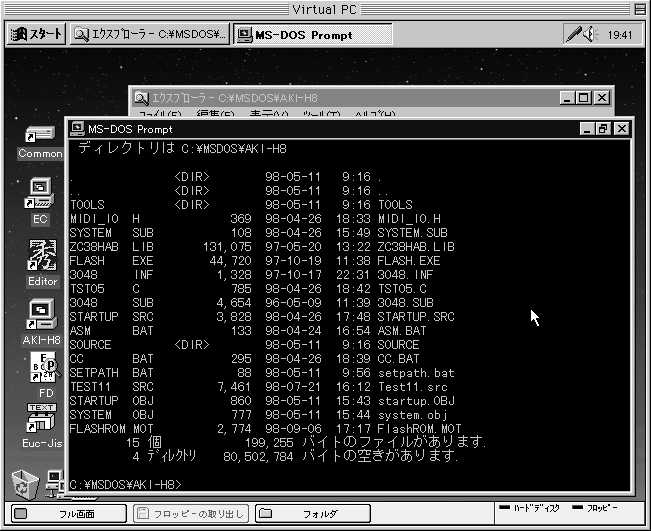
Task: Click the TST05.C file row
Action: coord(248,289)
